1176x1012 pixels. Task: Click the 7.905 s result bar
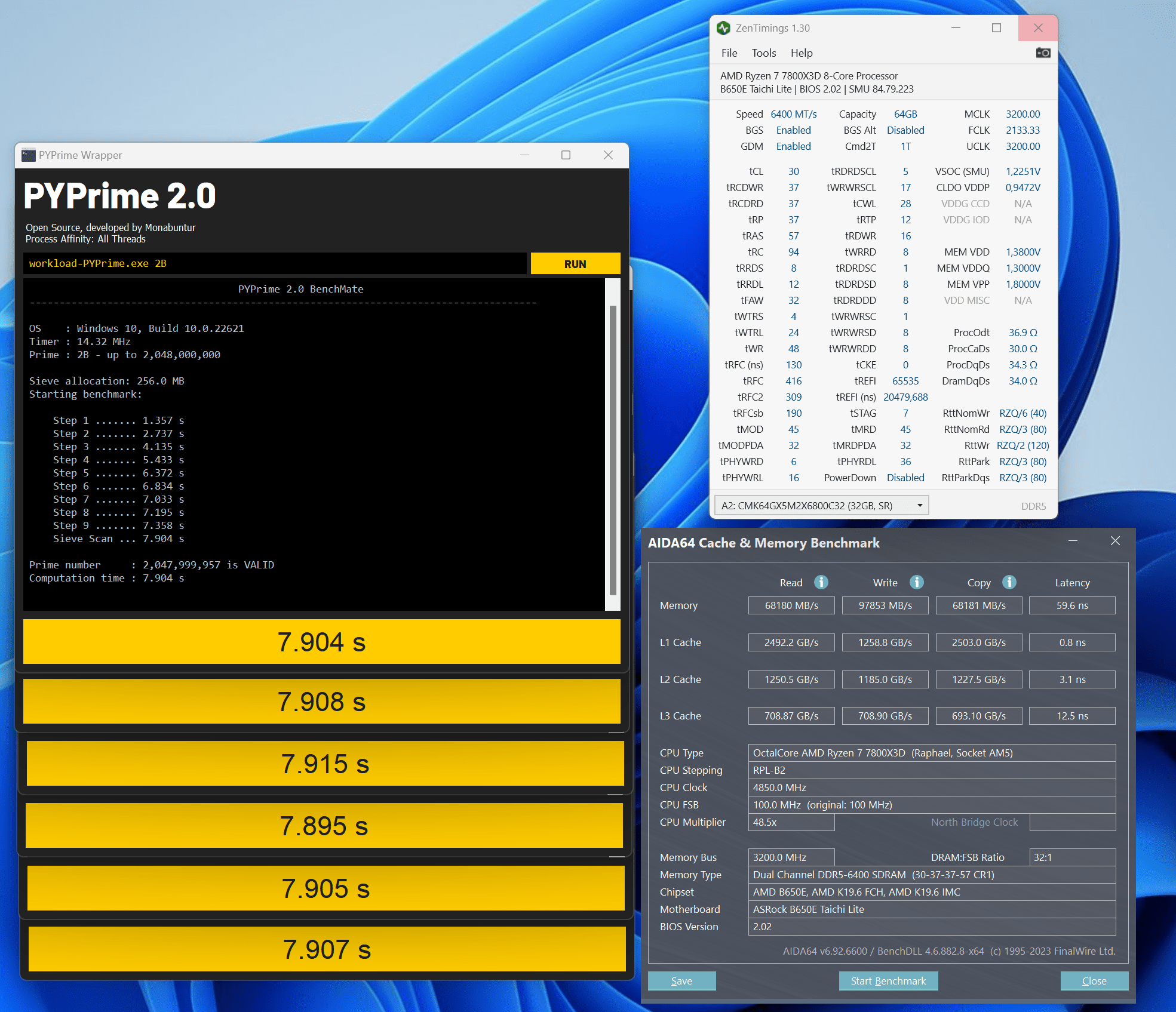(326, 888)
